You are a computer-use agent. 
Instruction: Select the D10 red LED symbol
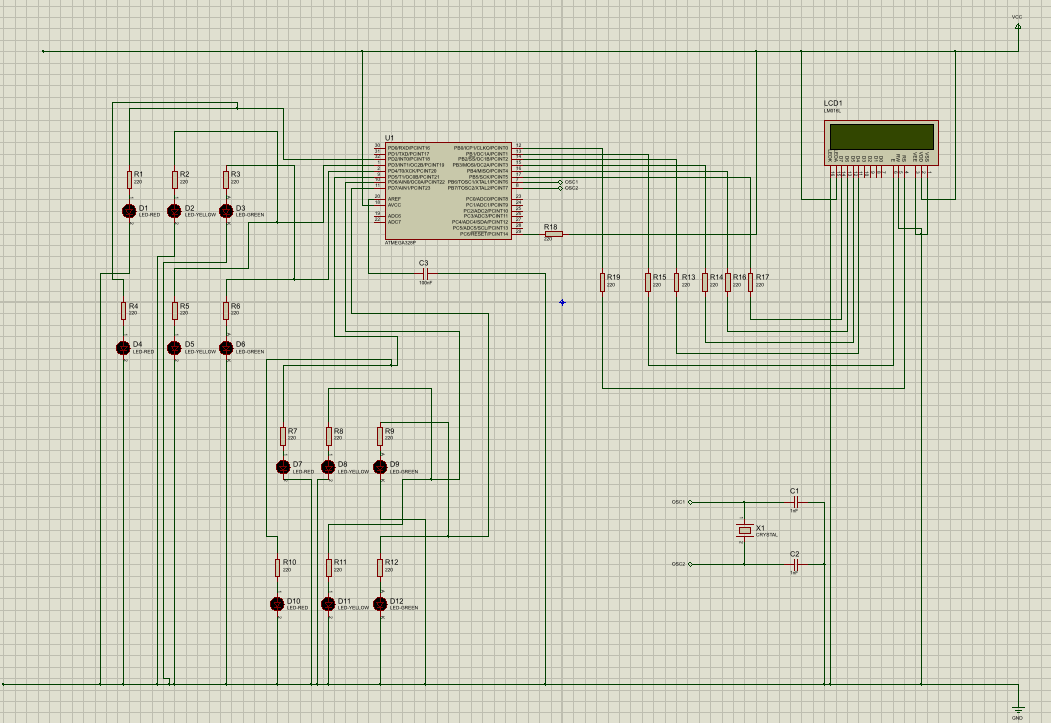coord(277,604)
